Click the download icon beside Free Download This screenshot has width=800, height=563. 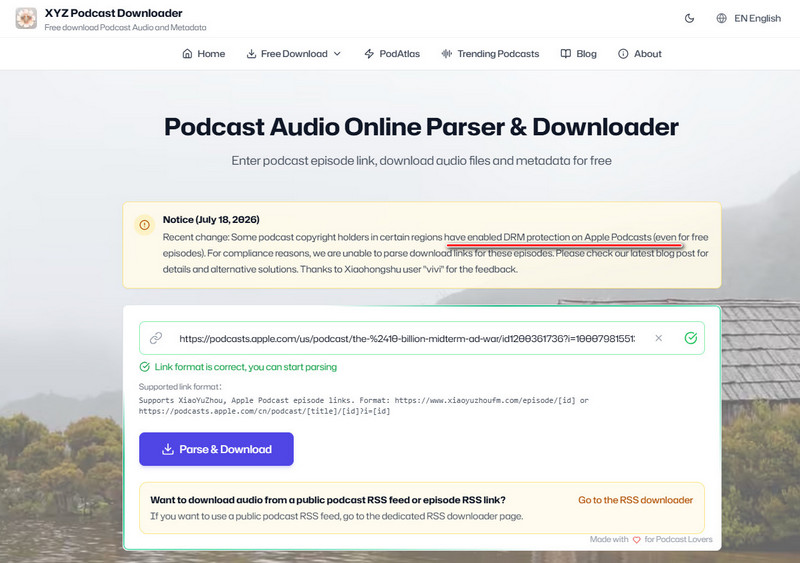[x=252, y=54]
